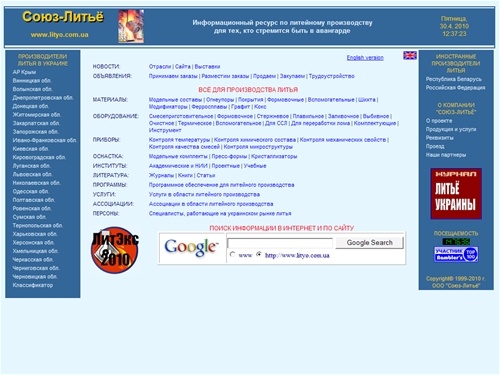Open Термическое equipment link
Screen dimensions: 500x375
point(195,123)
